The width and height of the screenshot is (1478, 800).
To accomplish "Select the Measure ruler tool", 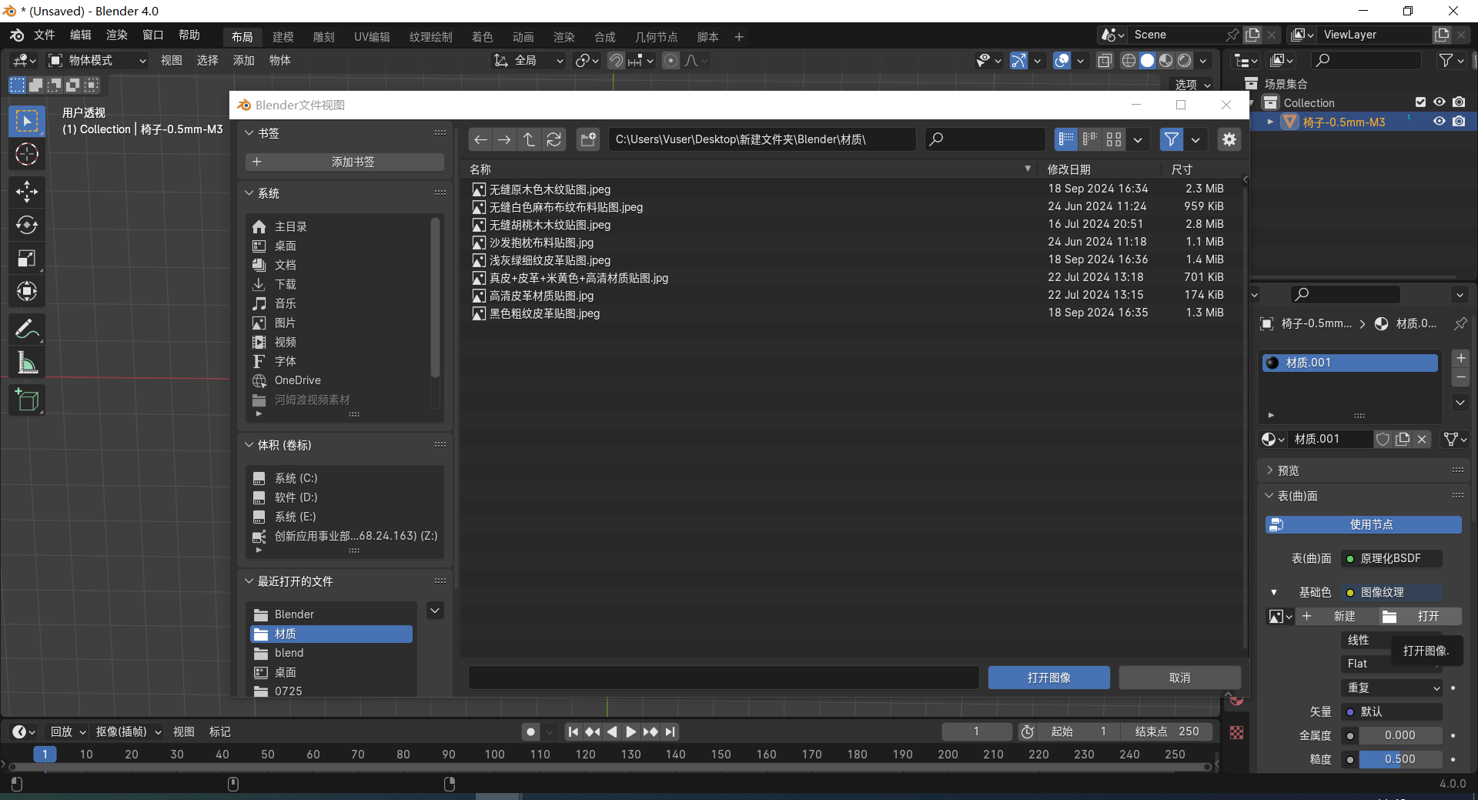I will tap(27, 363).
